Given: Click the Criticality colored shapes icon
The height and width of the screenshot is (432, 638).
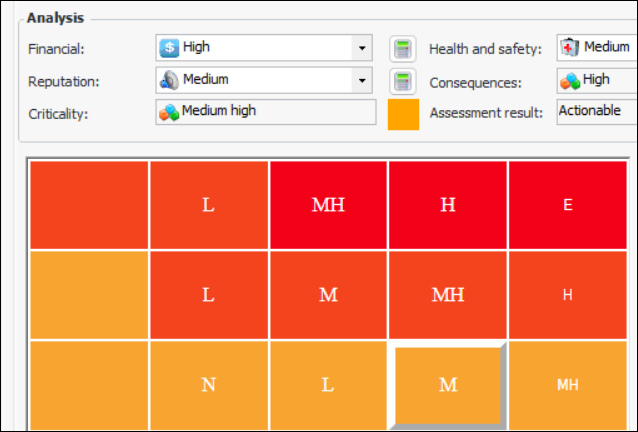Looking at the screenshot, I should coord(169,112).
